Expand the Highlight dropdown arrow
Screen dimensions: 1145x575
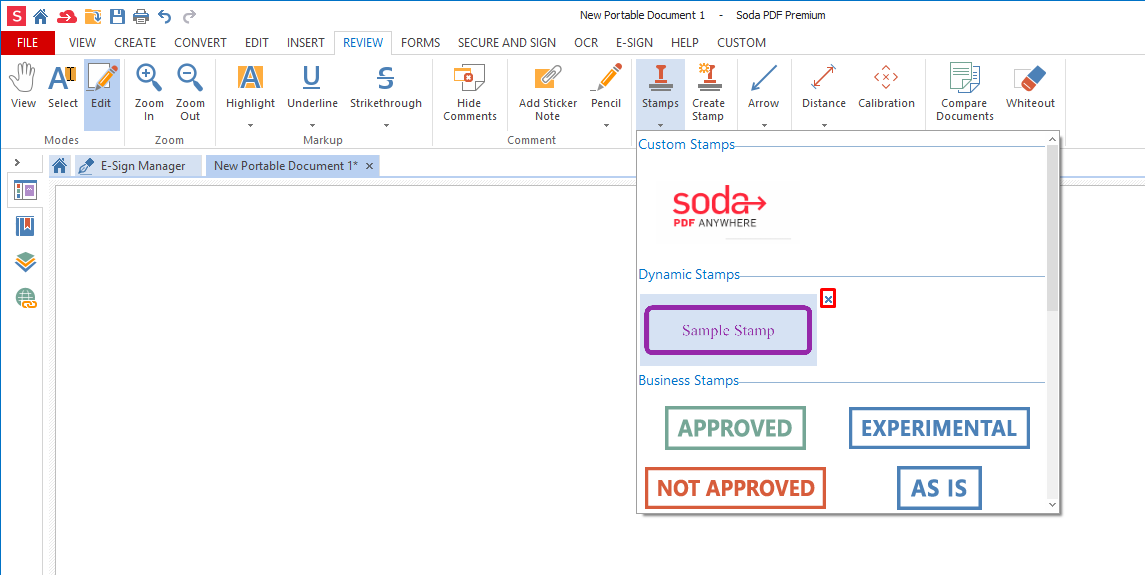(250, 126)
